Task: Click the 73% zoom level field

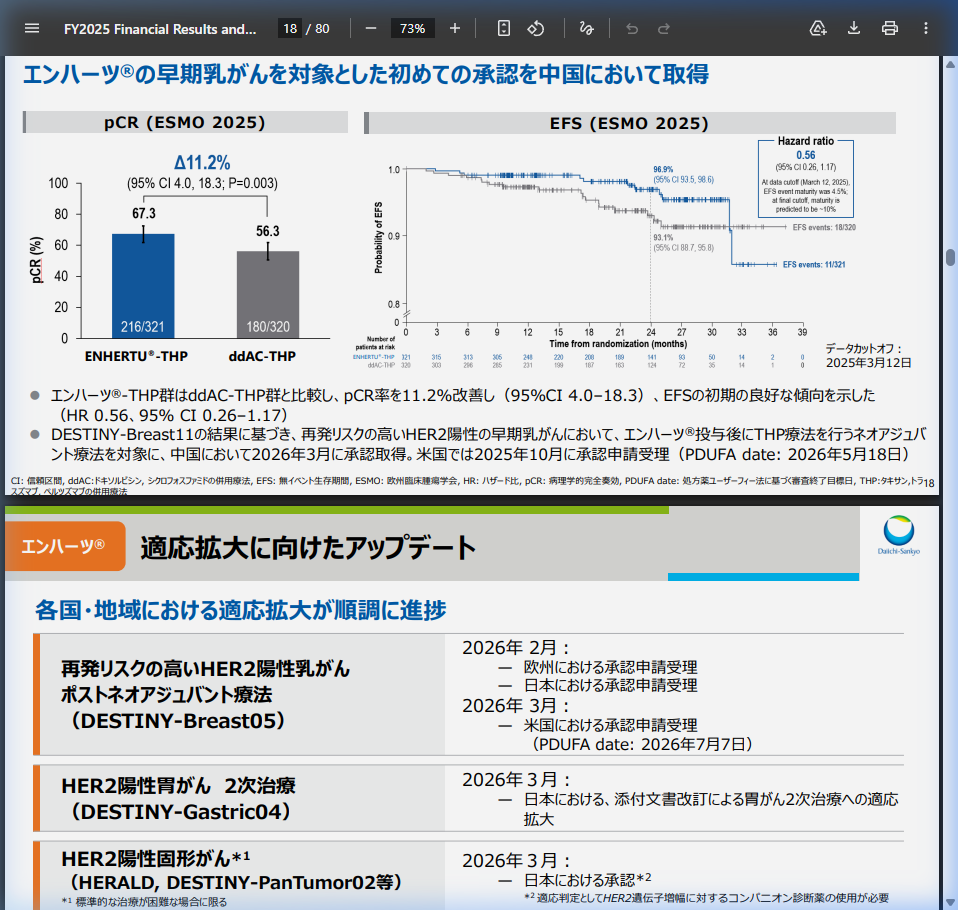Action: pyautogui.click(x=412, y=28)
